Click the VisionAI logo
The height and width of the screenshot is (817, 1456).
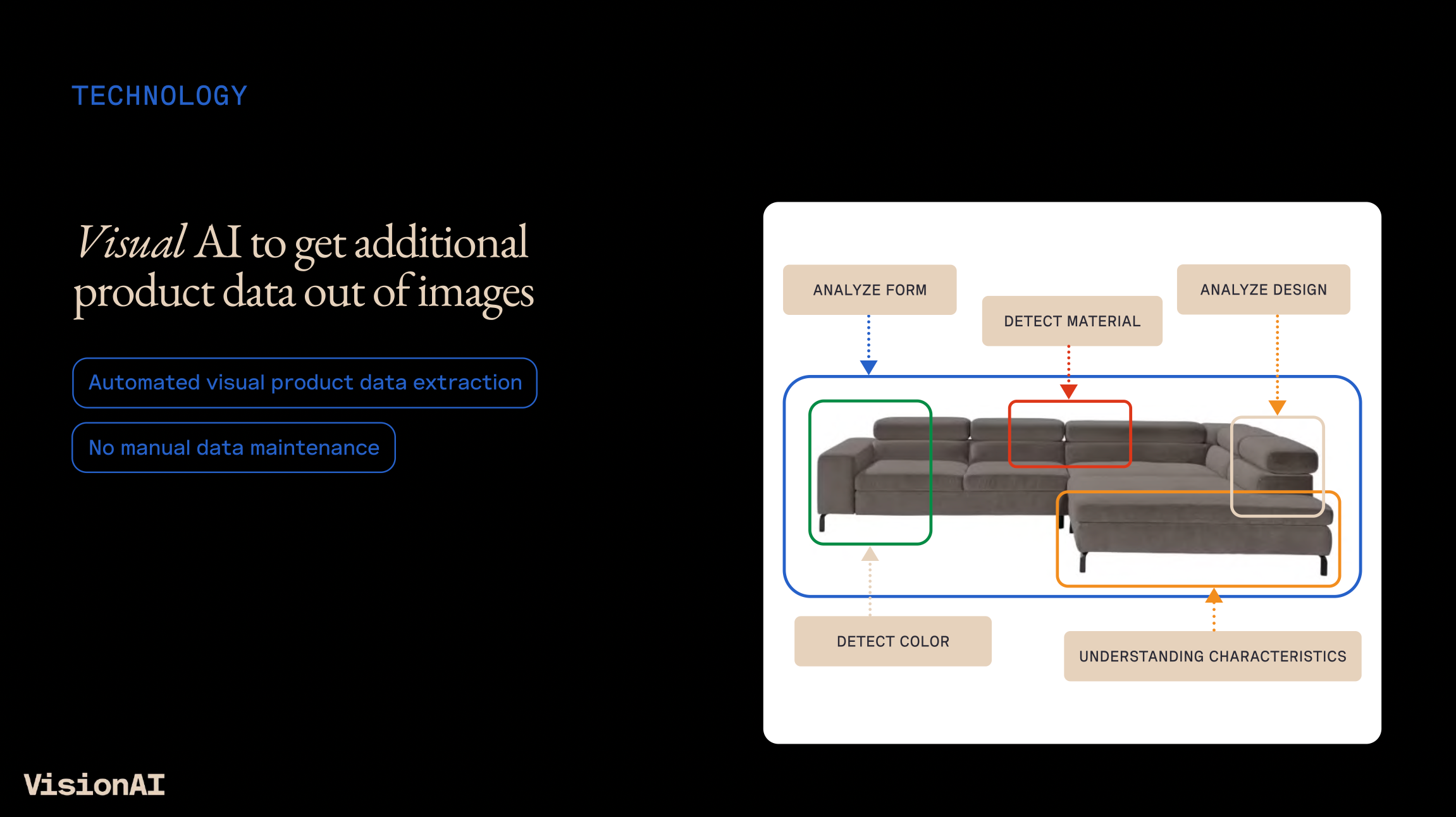click(94, 785)
